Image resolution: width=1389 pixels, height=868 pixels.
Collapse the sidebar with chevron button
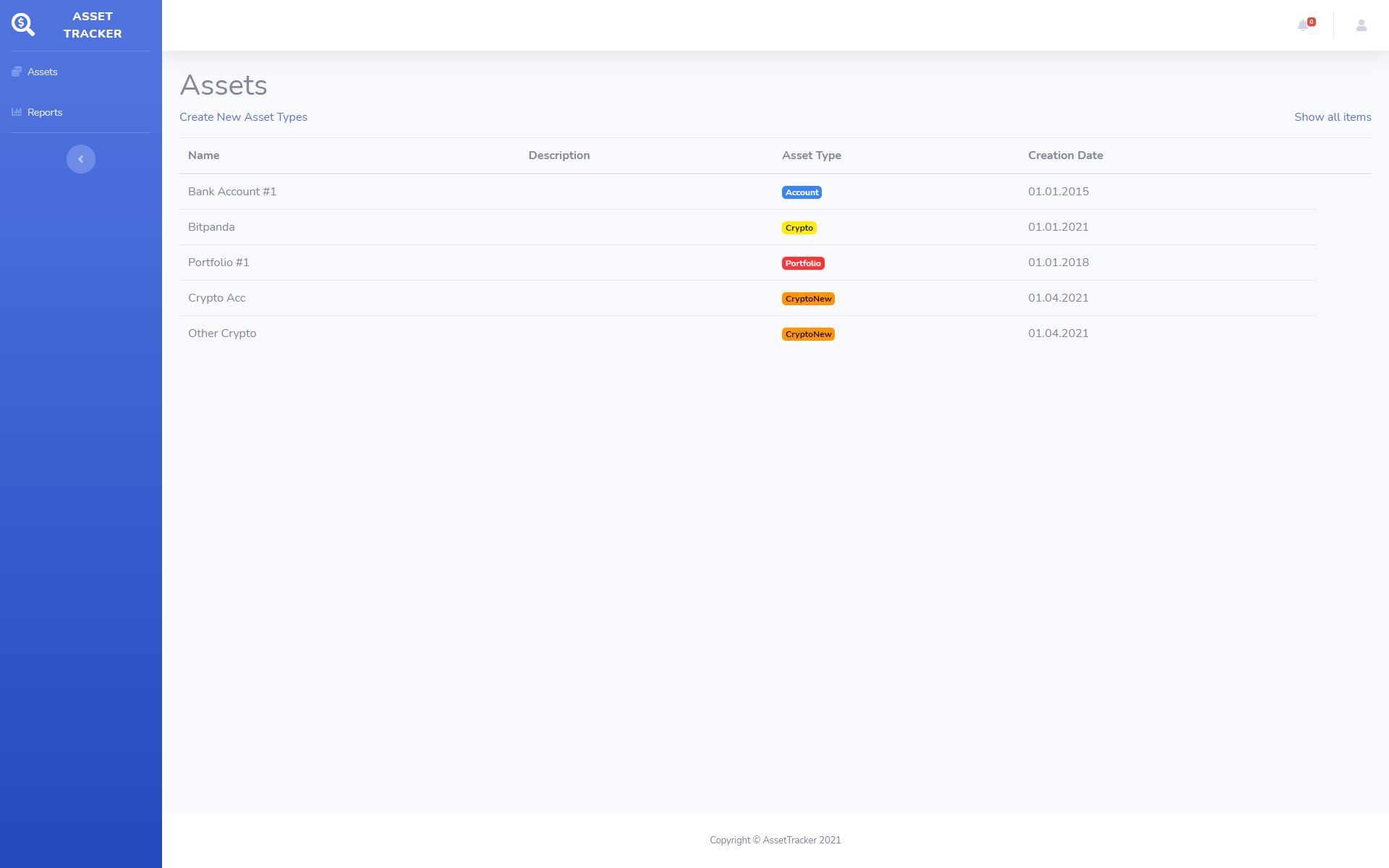(81, 159)
